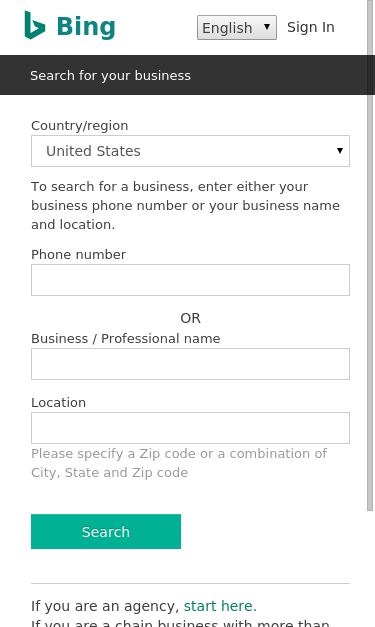
Task: Click the Bing wordmark text
Action: 86,27
